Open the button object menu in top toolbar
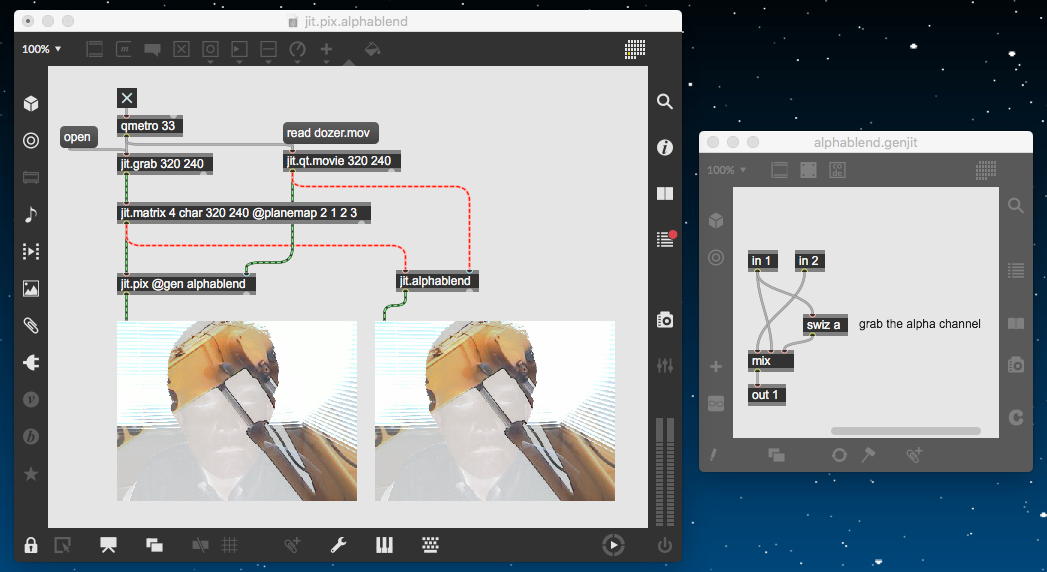 pos(210,50)
